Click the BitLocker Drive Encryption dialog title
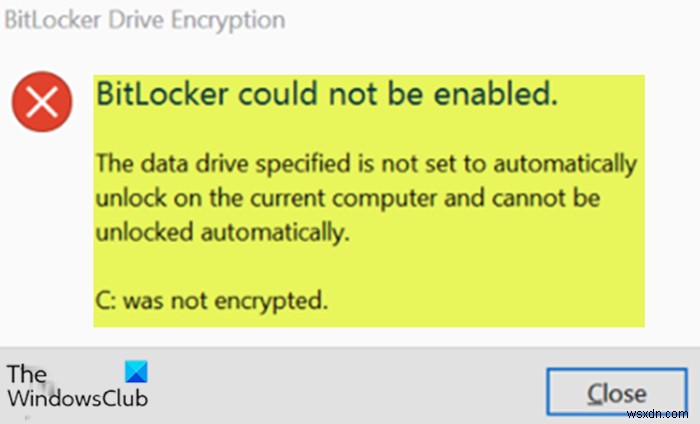The width and height of the screenshot is (700, 424). tap(145, 20)
